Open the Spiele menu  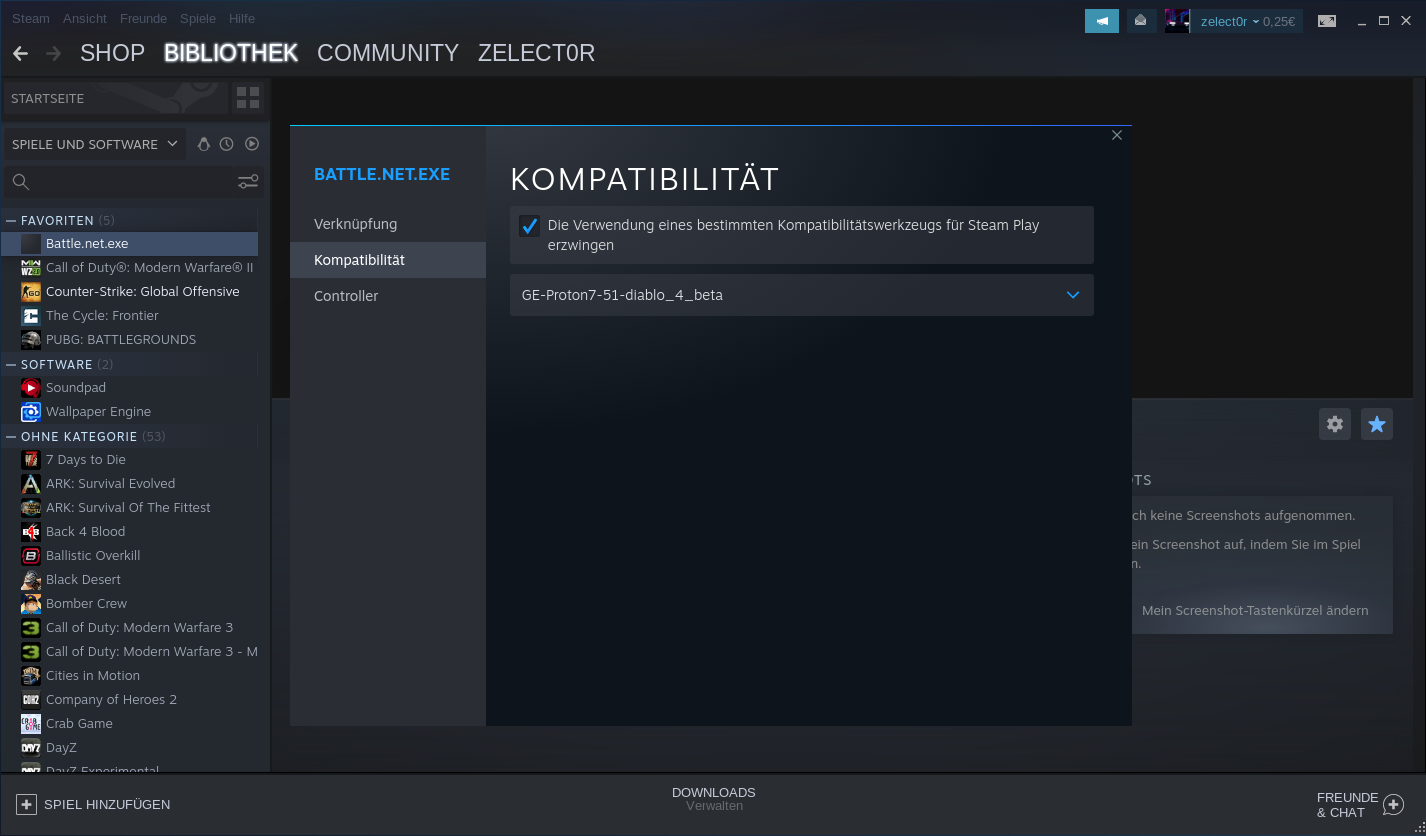coord(198,19)
